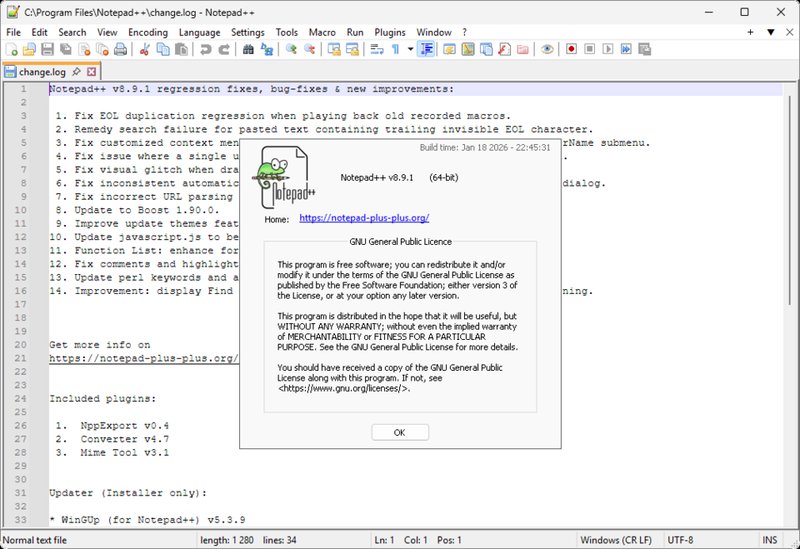Open the Settings menu
Screen dimensions: 800x549
point(247,32)
